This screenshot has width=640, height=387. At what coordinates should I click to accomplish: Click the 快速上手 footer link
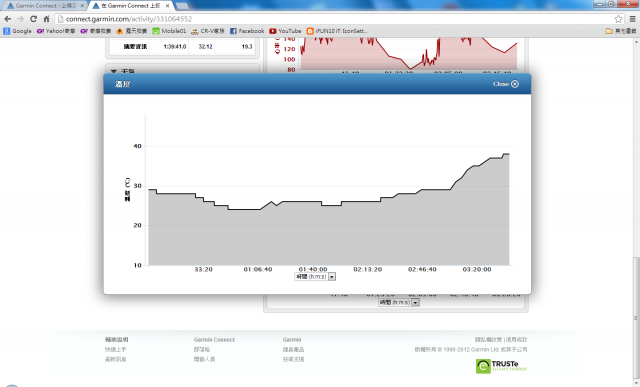(x=116, y=349)
